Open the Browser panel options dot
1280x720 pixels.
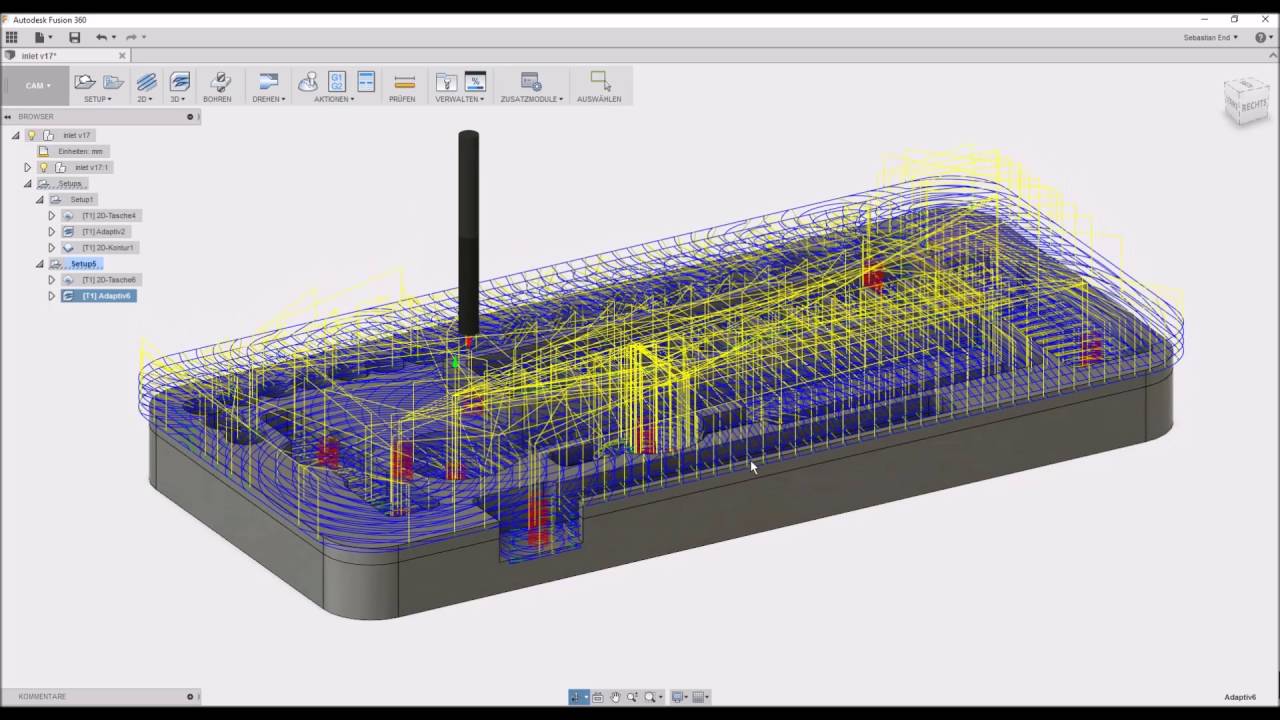(190, 117)
